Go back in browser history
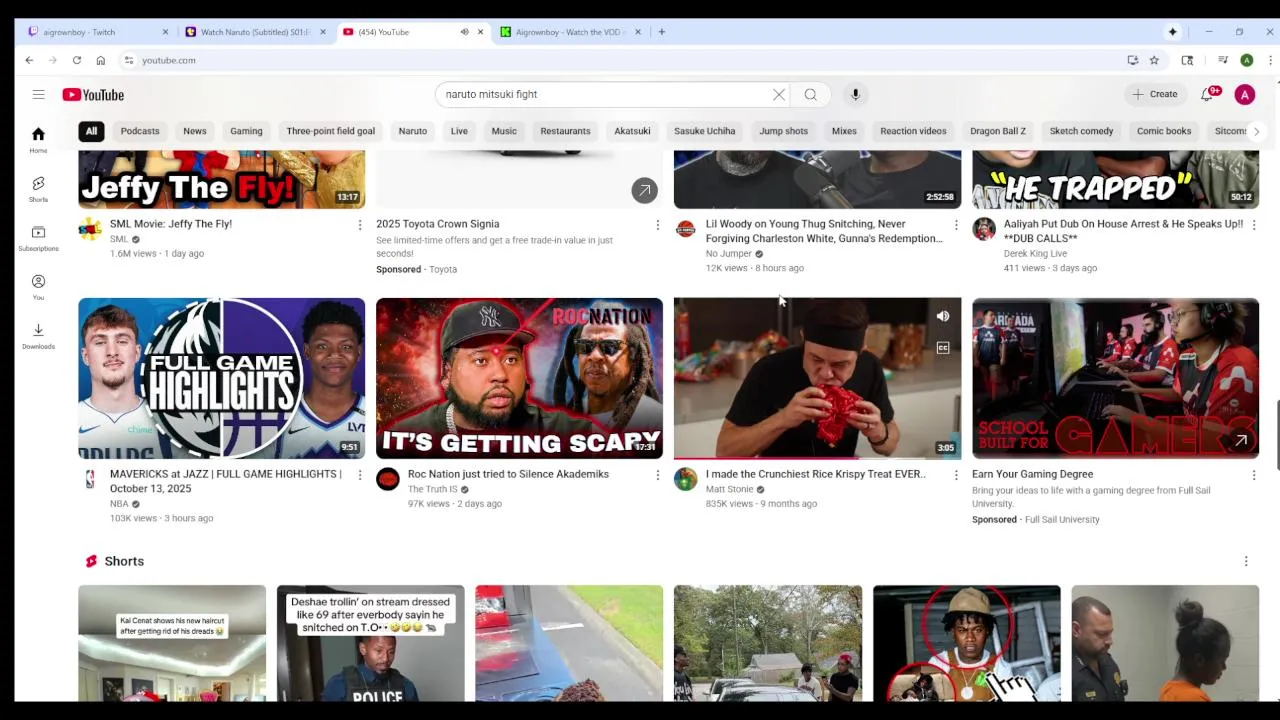 (x=29, y=60)
